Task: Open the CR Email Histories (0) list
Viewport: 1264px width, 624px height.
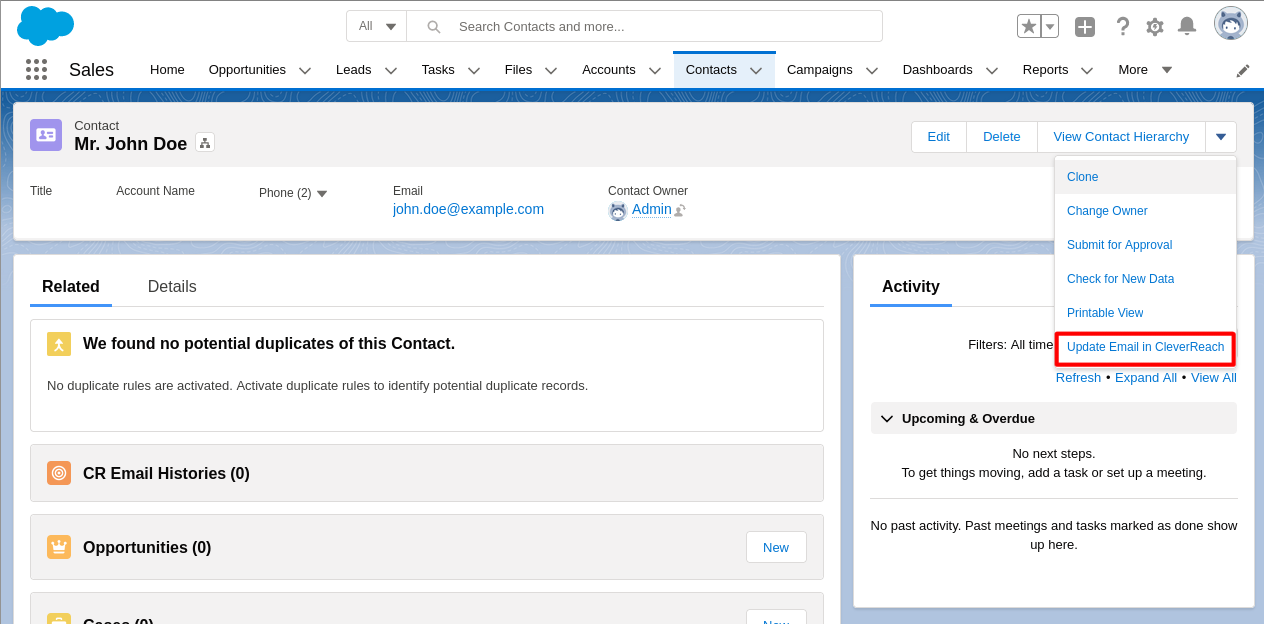Action: point(166,473)
